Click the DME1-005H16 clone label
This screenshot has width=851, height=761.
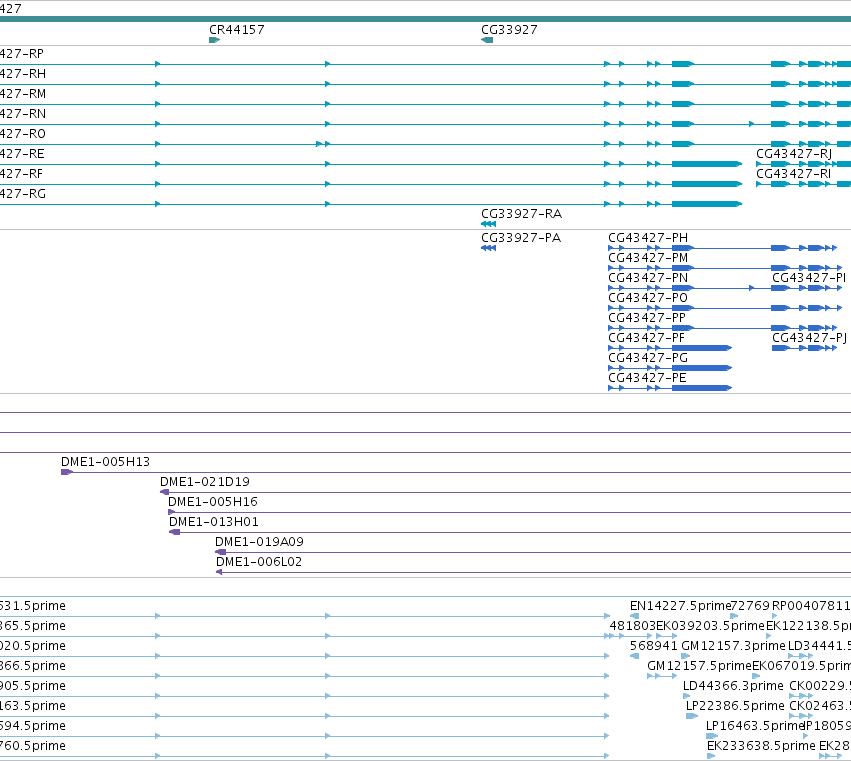[x=213, y=502]
